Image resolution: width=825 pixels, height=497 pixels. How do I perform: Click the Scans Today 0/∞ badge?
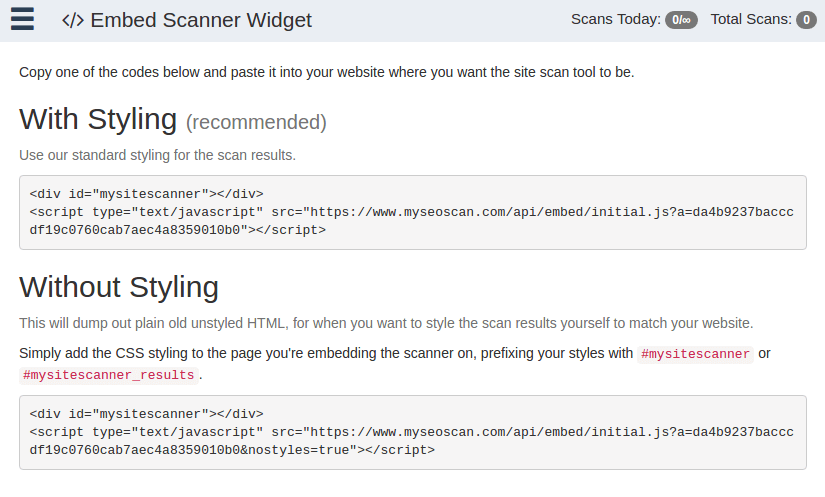coord(681,20)
